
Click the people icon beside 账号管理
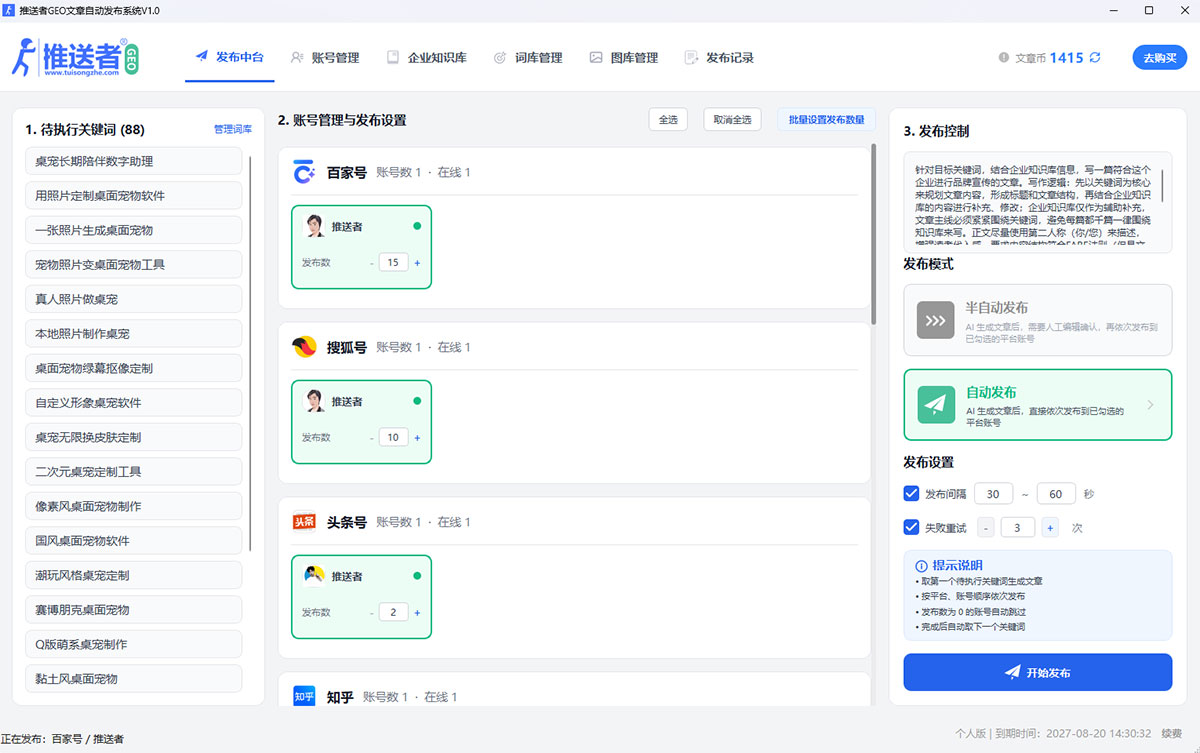(x=297, y=58)
